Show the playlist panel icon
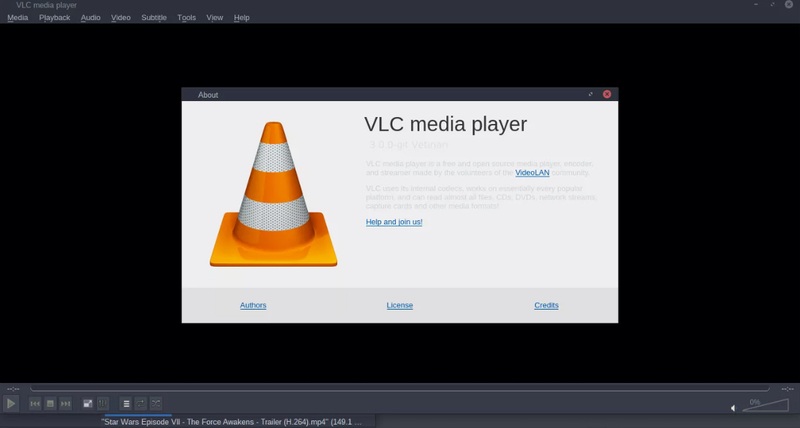This screenshot has width=800, height=428. coord(126,403)
